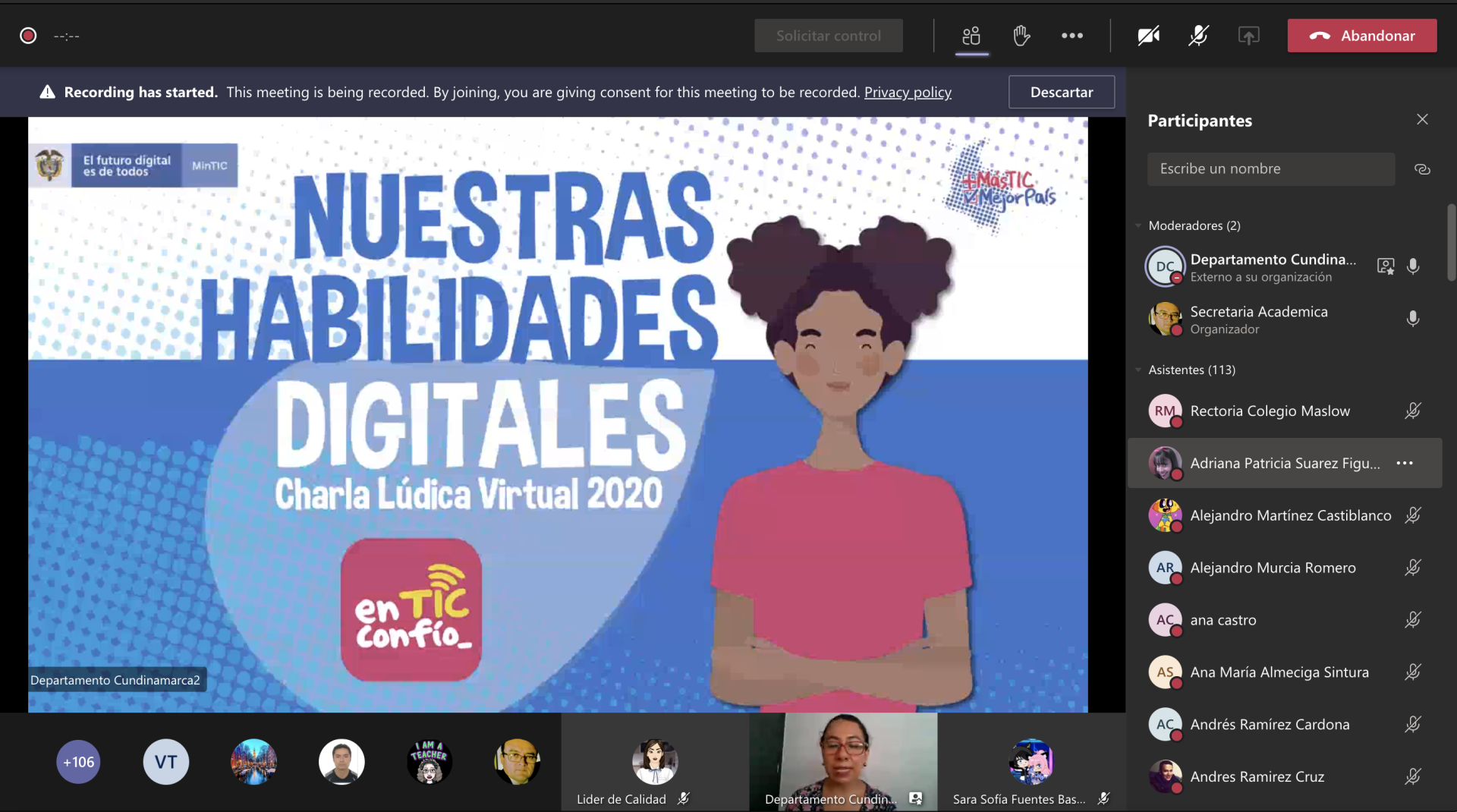Select Ana María Almeciga Sintura participant
This screenshot has height=812, width=1457.
point(1285,672)
